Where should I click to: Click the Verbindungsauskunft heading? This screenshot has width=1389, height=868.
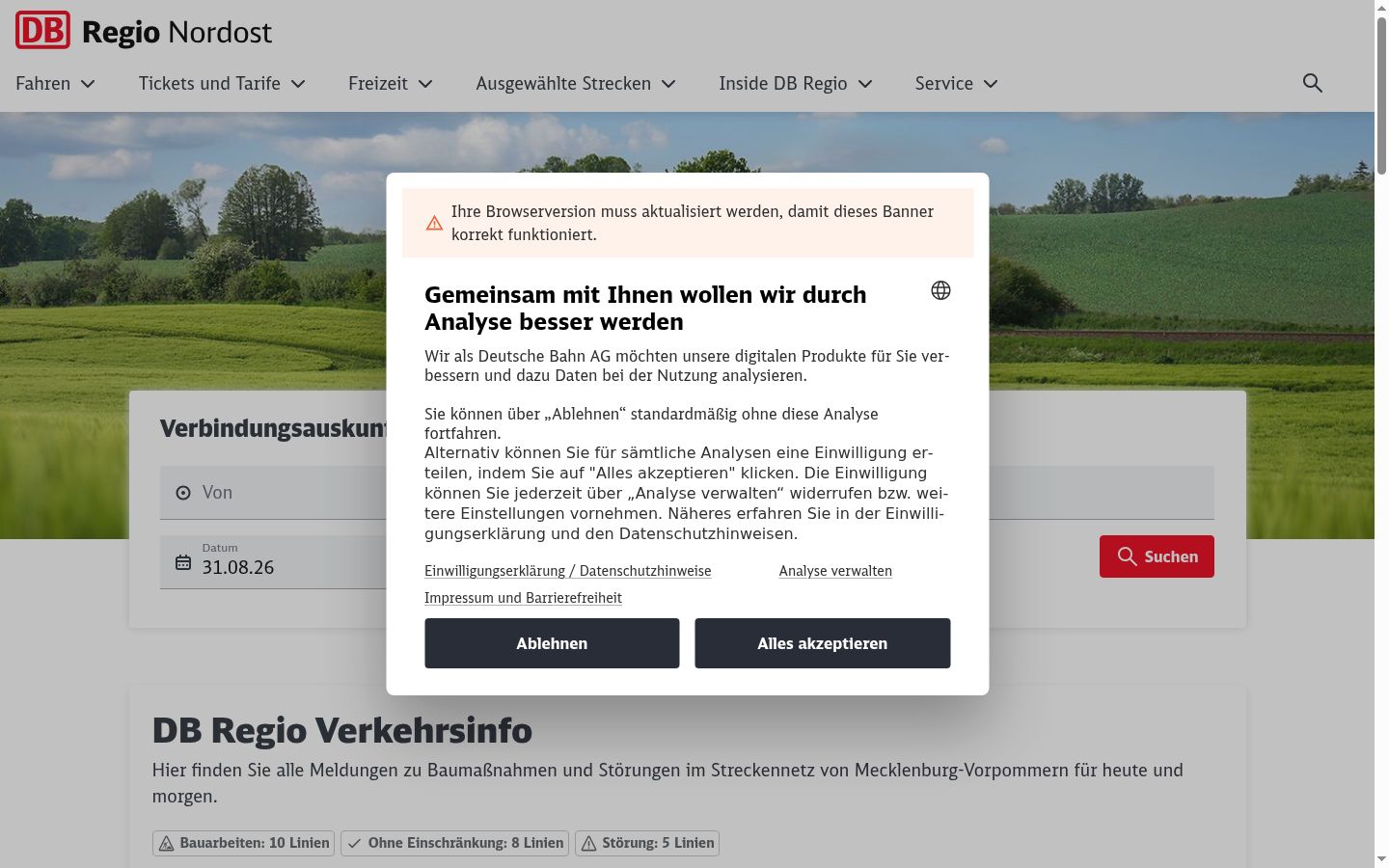(274, 429)
